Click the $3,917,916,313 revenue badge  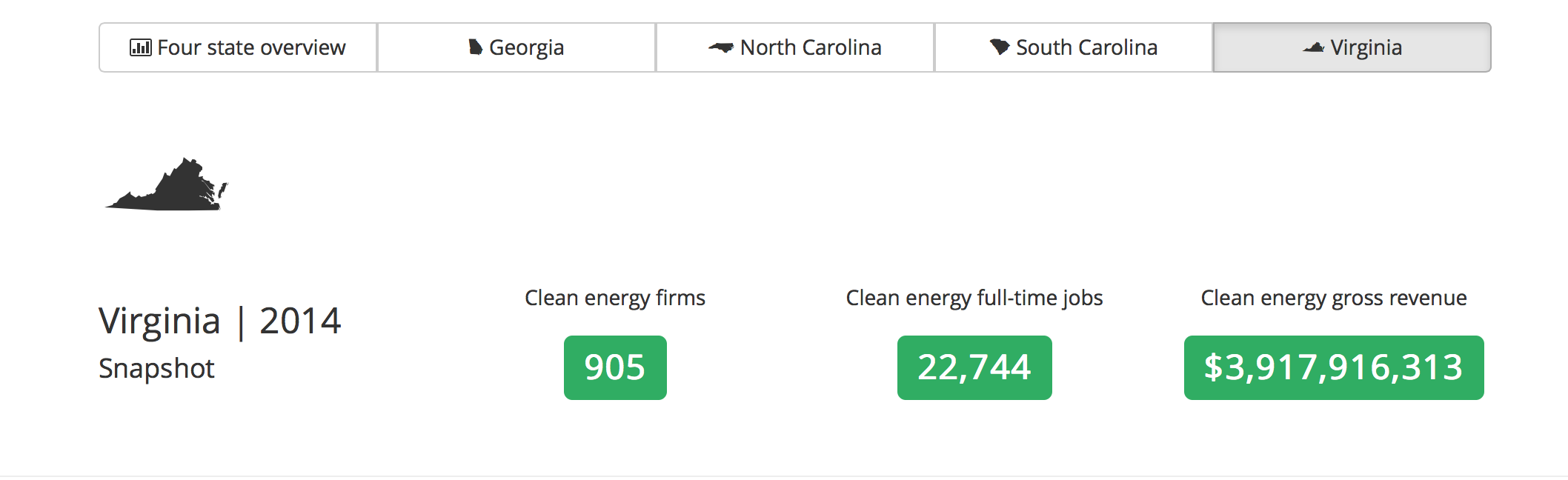coord(1334,367)
